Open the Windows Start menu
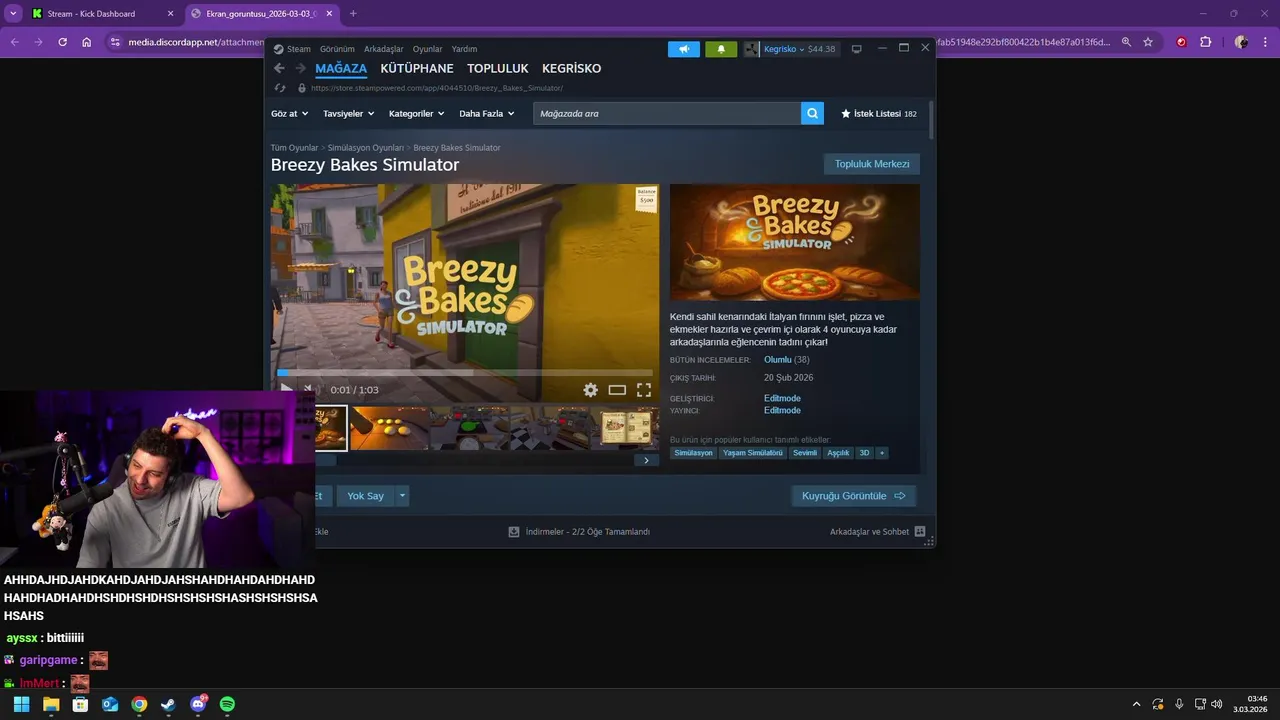Screen dimensions: 1280x720 (21, 704)
